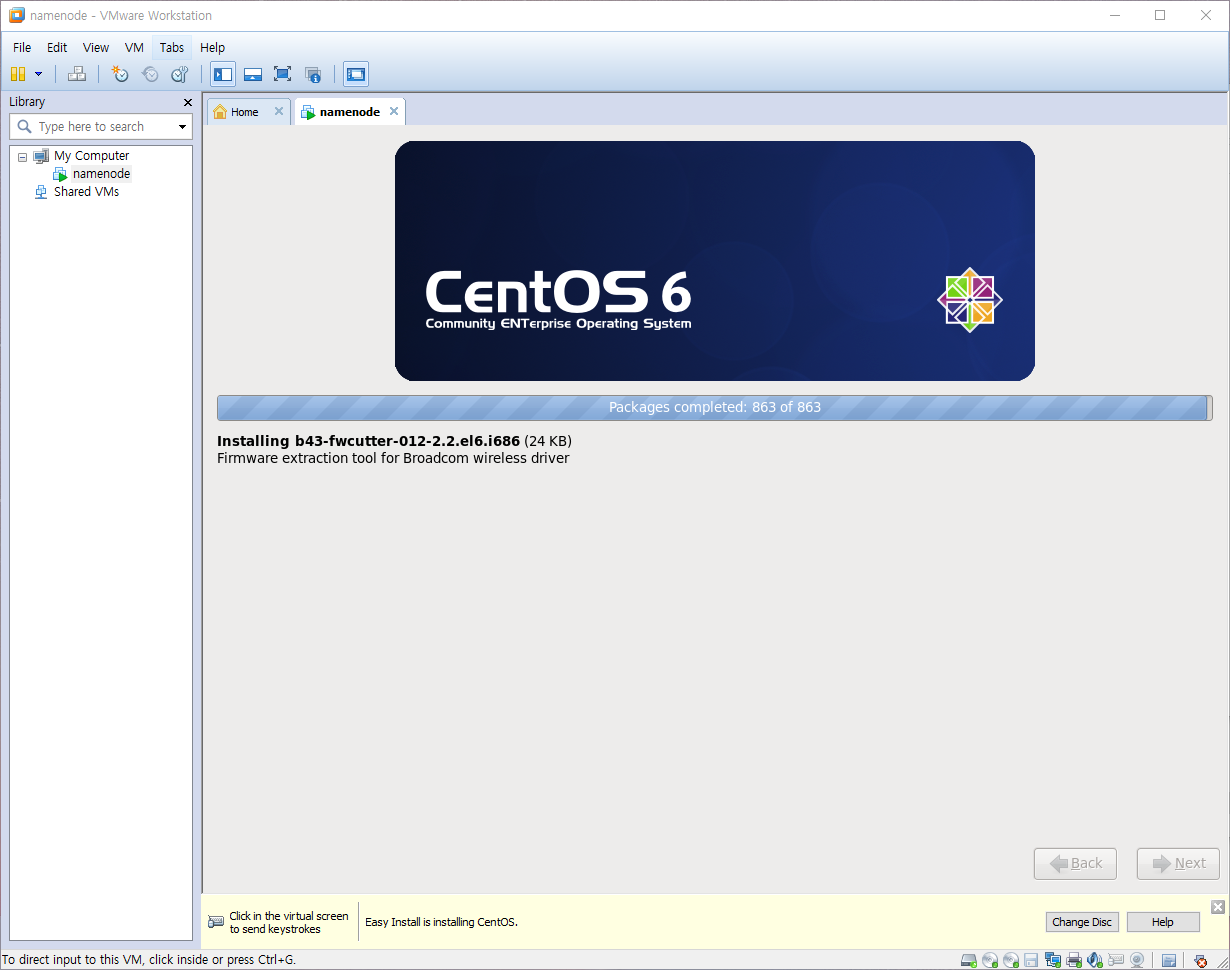Click the CentOS 6 banner image

[715, 261]
